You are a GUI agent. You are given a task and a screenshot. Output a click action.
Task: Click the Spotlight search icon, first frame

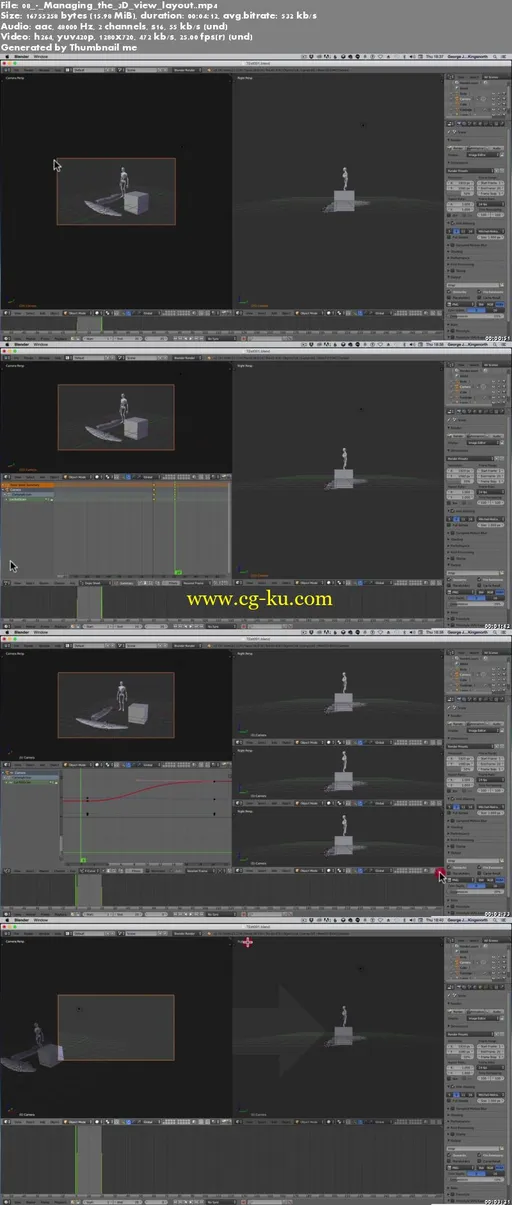pos(495,57)
